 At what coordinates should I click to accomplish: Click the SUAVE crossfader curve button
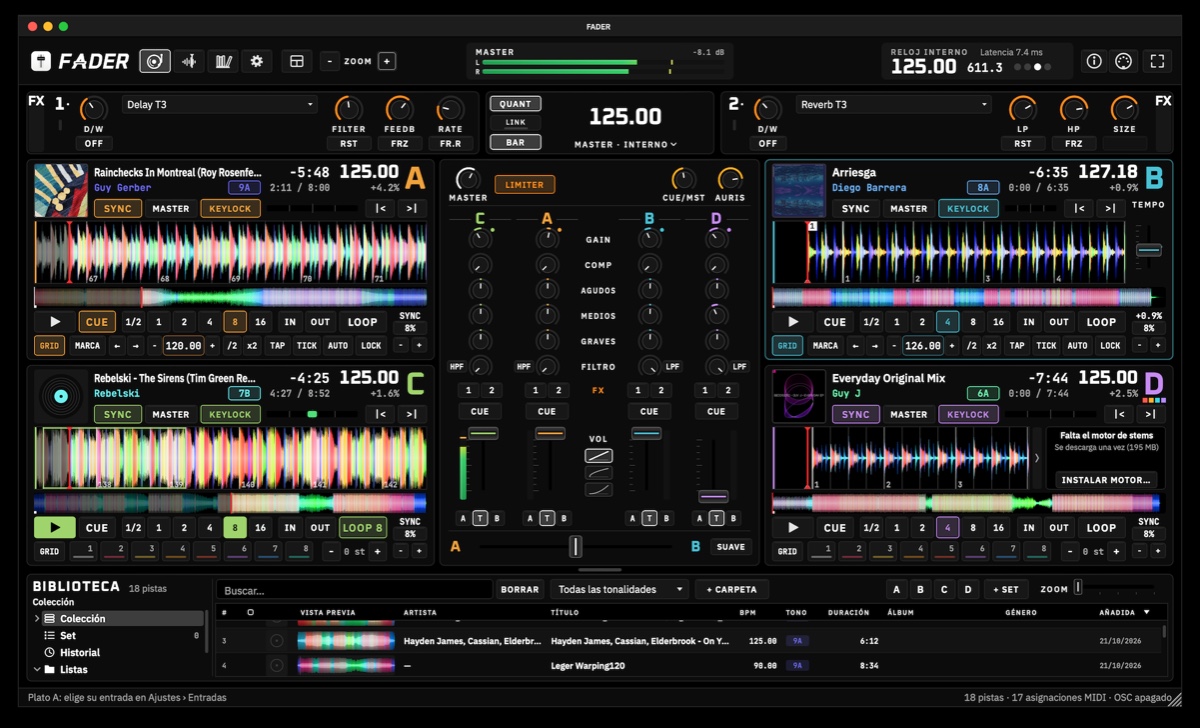click(x=731, y=547)
